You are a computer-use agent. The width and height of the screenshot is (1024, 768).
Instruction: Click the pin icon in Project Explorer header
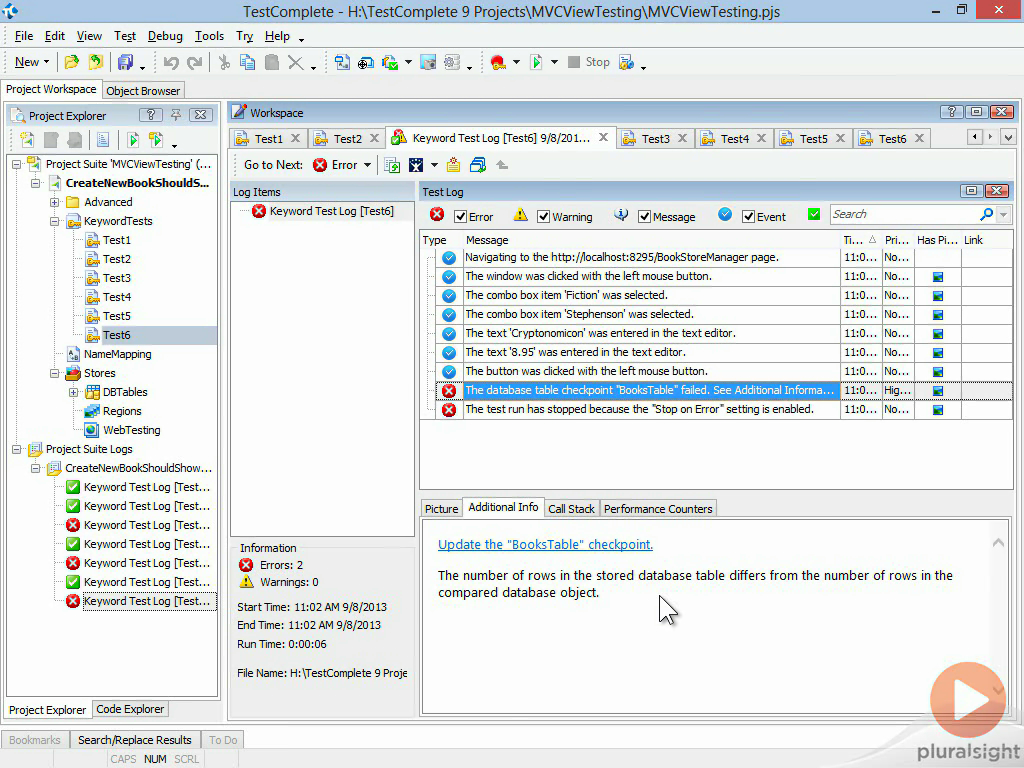coord(176,115)
